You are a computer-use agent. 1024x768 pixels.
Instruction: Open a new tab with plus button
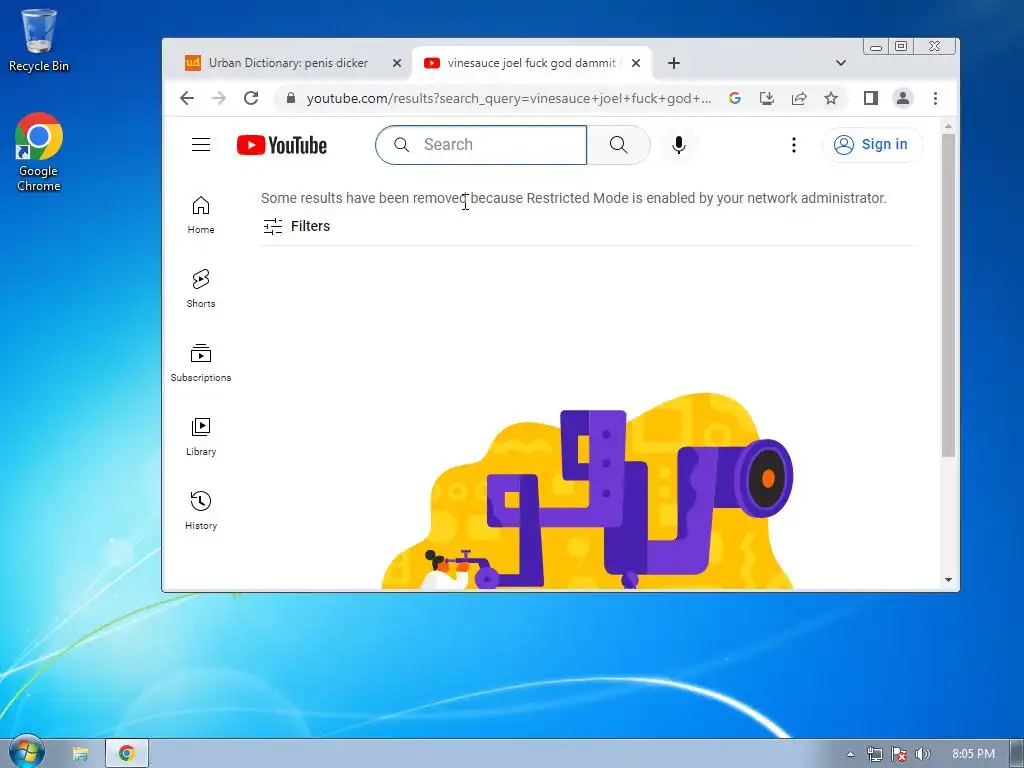(x=674, y=63)
